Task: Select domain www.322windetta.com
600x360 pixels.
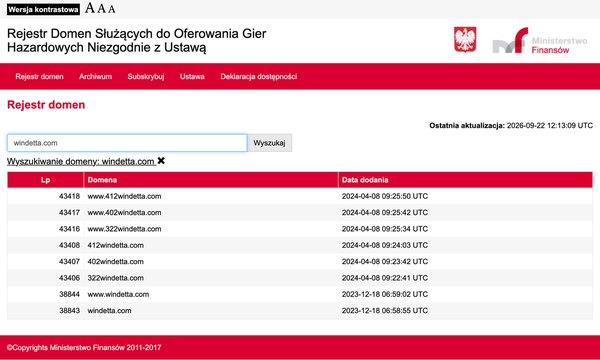Action: point(124,229)
